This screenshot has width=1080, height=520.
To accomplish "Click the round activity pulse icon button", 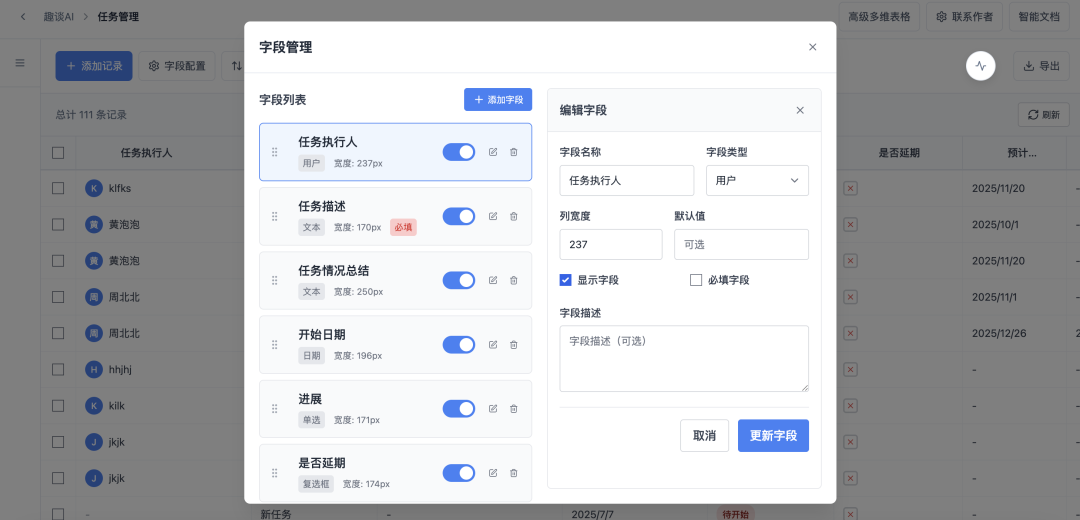I will [x=981, y=66].
